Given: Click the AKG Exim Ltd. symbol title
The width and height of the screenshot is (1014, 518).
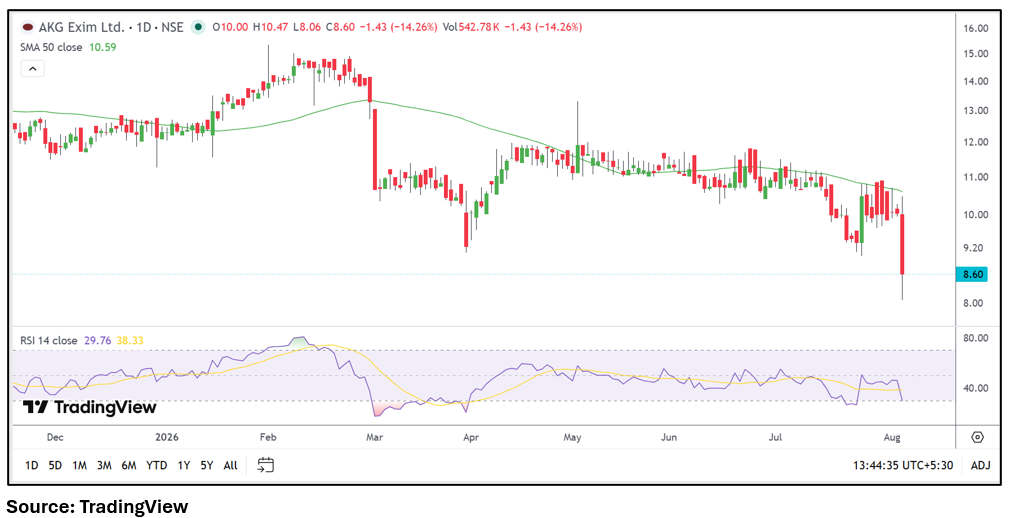Looking at the screenshot, I should coord(81,27).
